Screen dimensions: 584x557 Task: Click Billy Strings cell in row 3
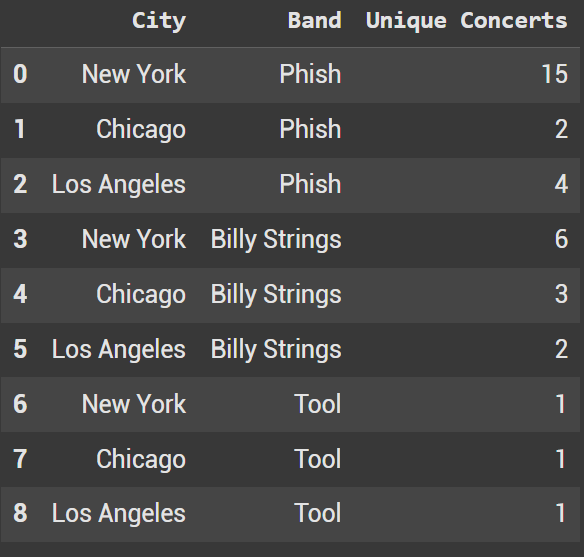[276, 240]
